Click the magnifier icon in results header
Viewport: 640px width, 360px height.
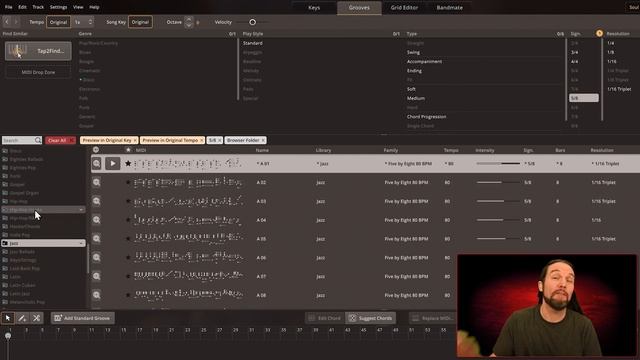(x=96, y=150)
